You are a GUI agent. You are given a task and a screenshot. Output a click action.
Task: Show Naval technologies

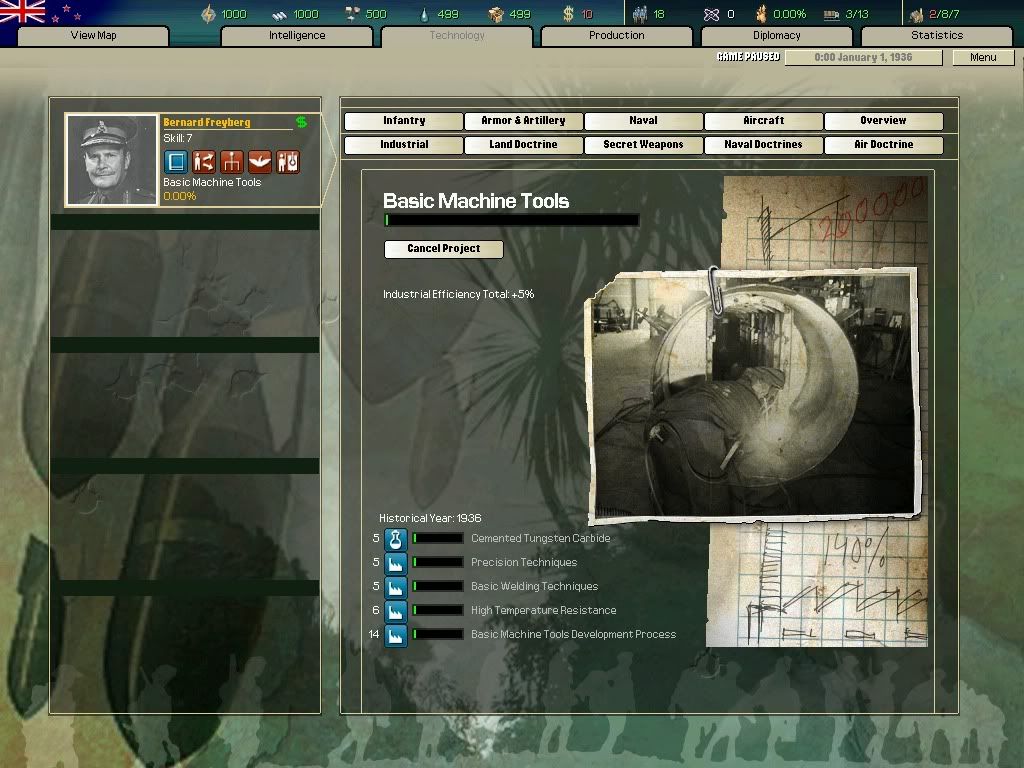[643, 121]
